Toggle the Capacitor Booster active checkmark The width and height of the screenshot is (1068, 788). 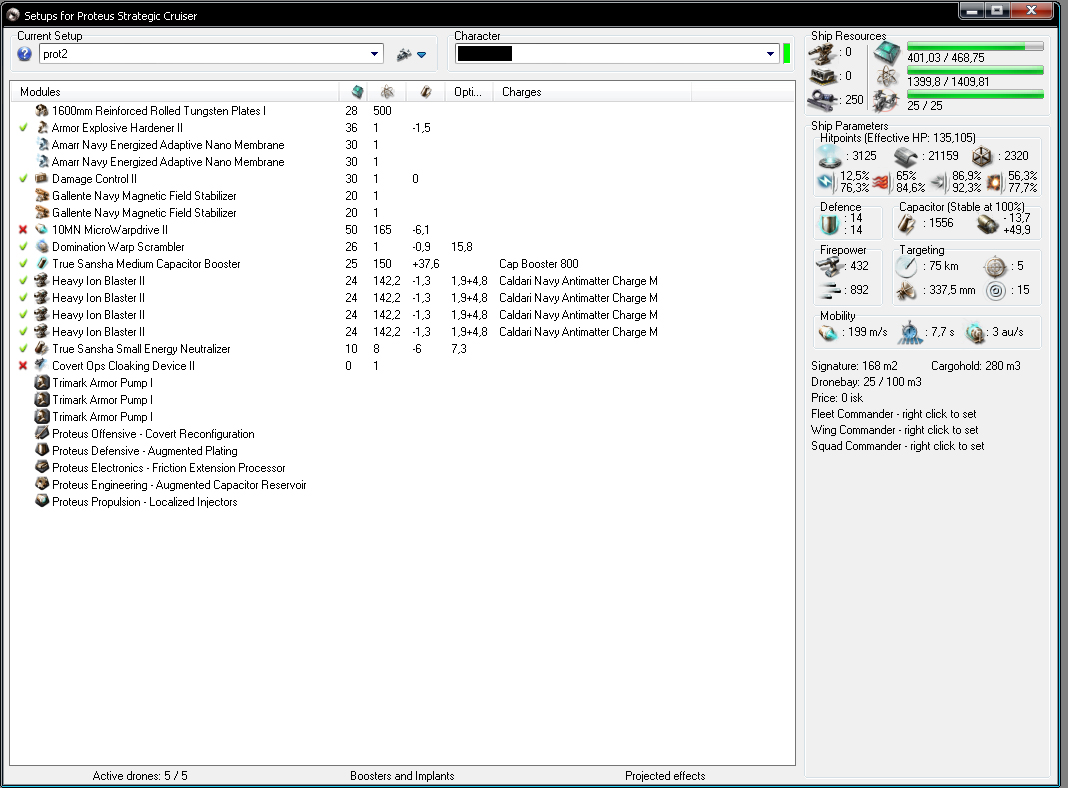(x=23, y=264)
